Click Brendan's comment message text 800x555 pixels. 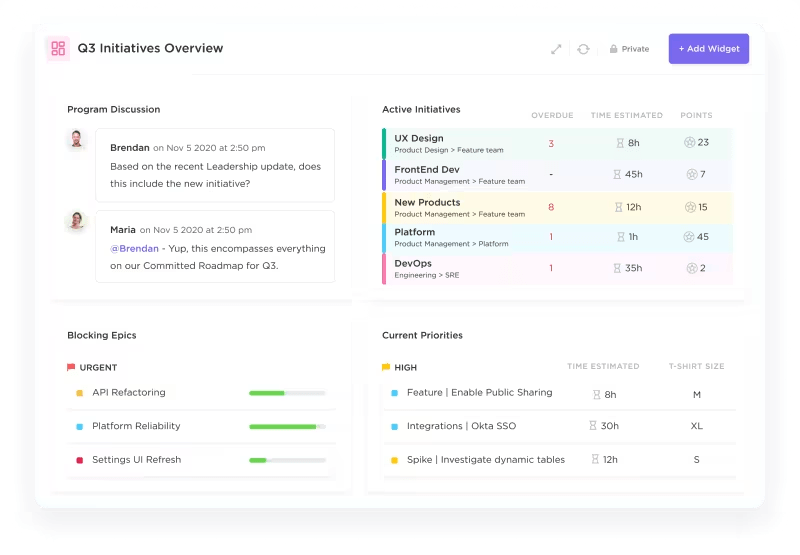coord(215,175)
